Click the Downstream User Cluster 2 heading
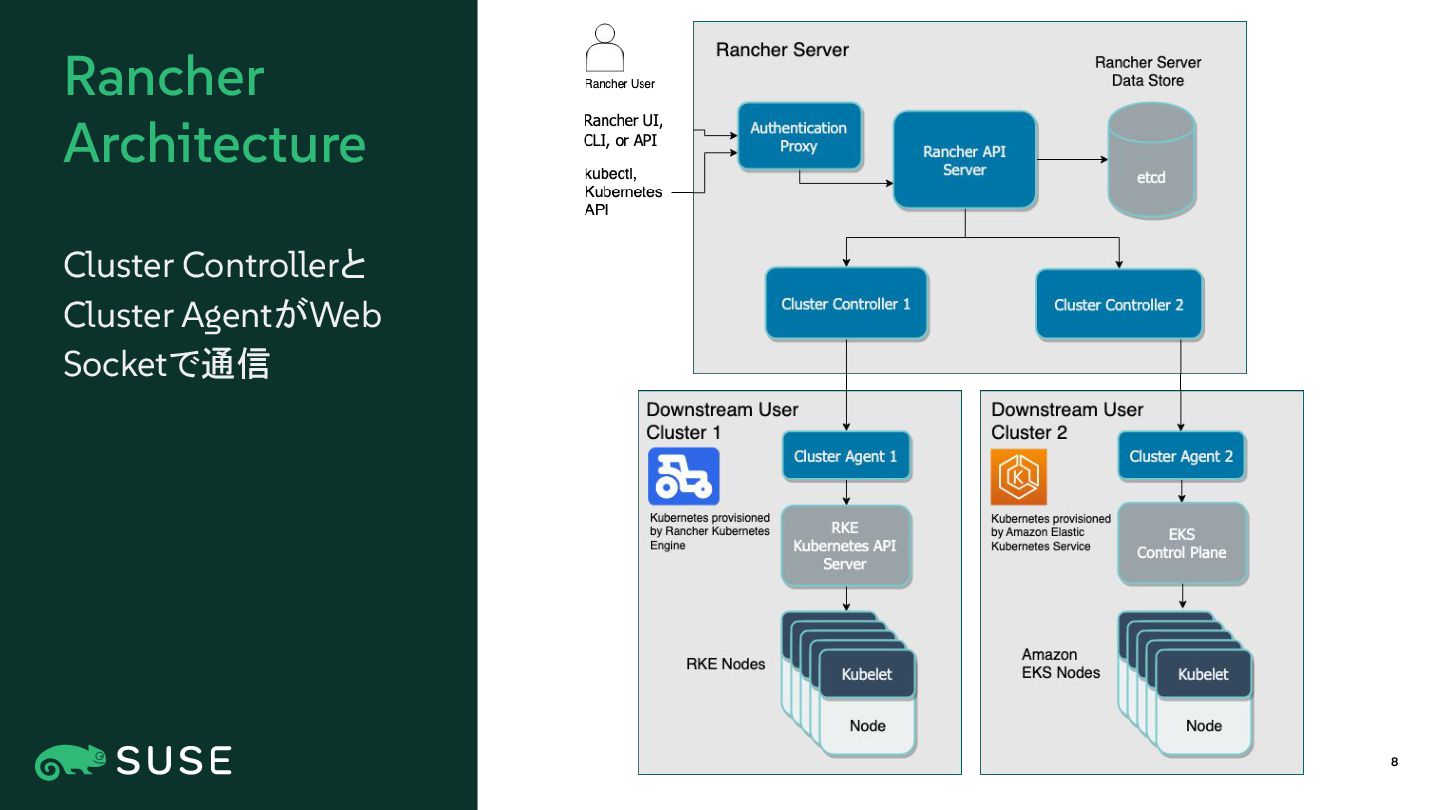The image size is (1440, 810). click(x=1067, y=421)
